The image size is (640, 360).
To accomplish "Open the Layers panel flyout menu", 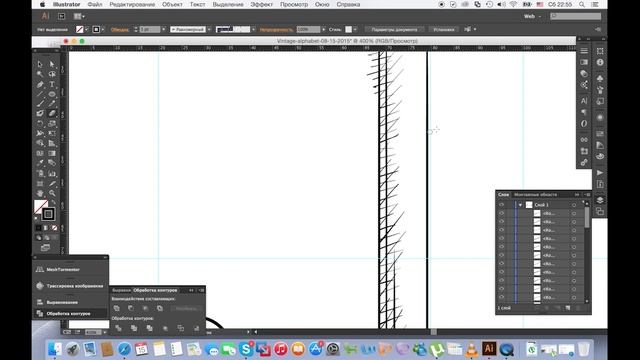I will coord(587,195).
